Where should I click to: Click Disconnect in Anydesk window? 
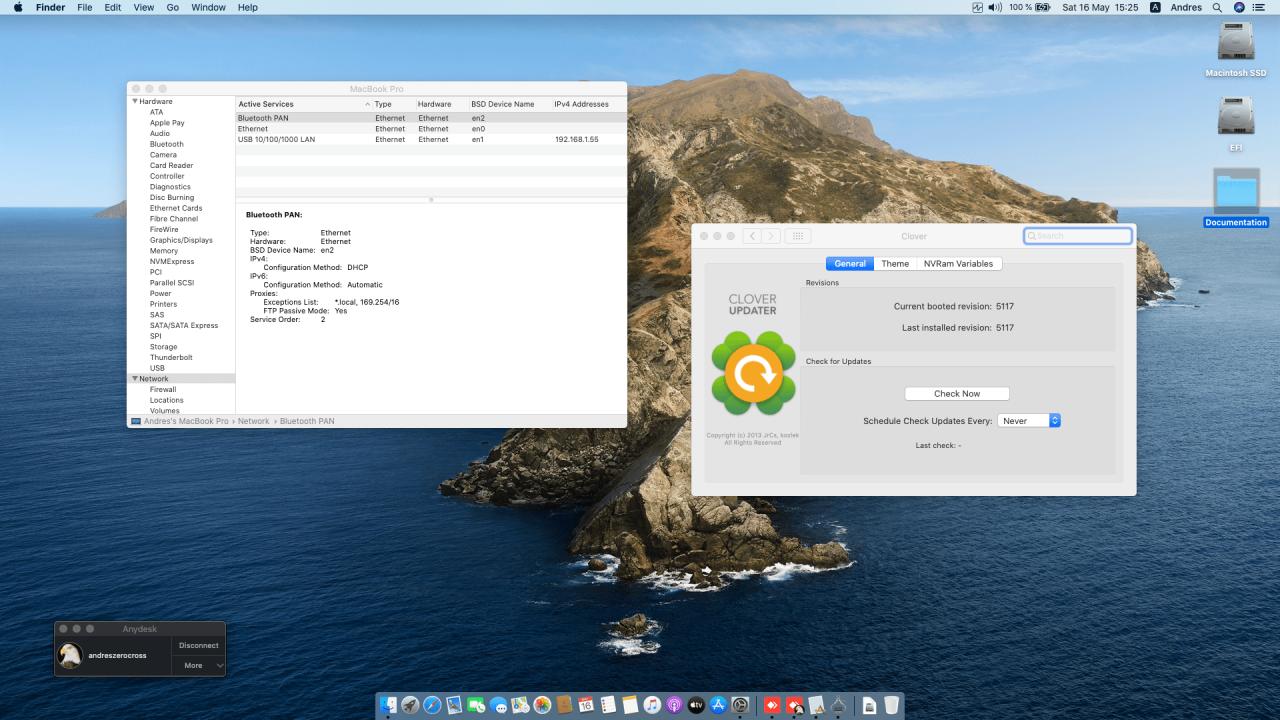click(199, 645)
